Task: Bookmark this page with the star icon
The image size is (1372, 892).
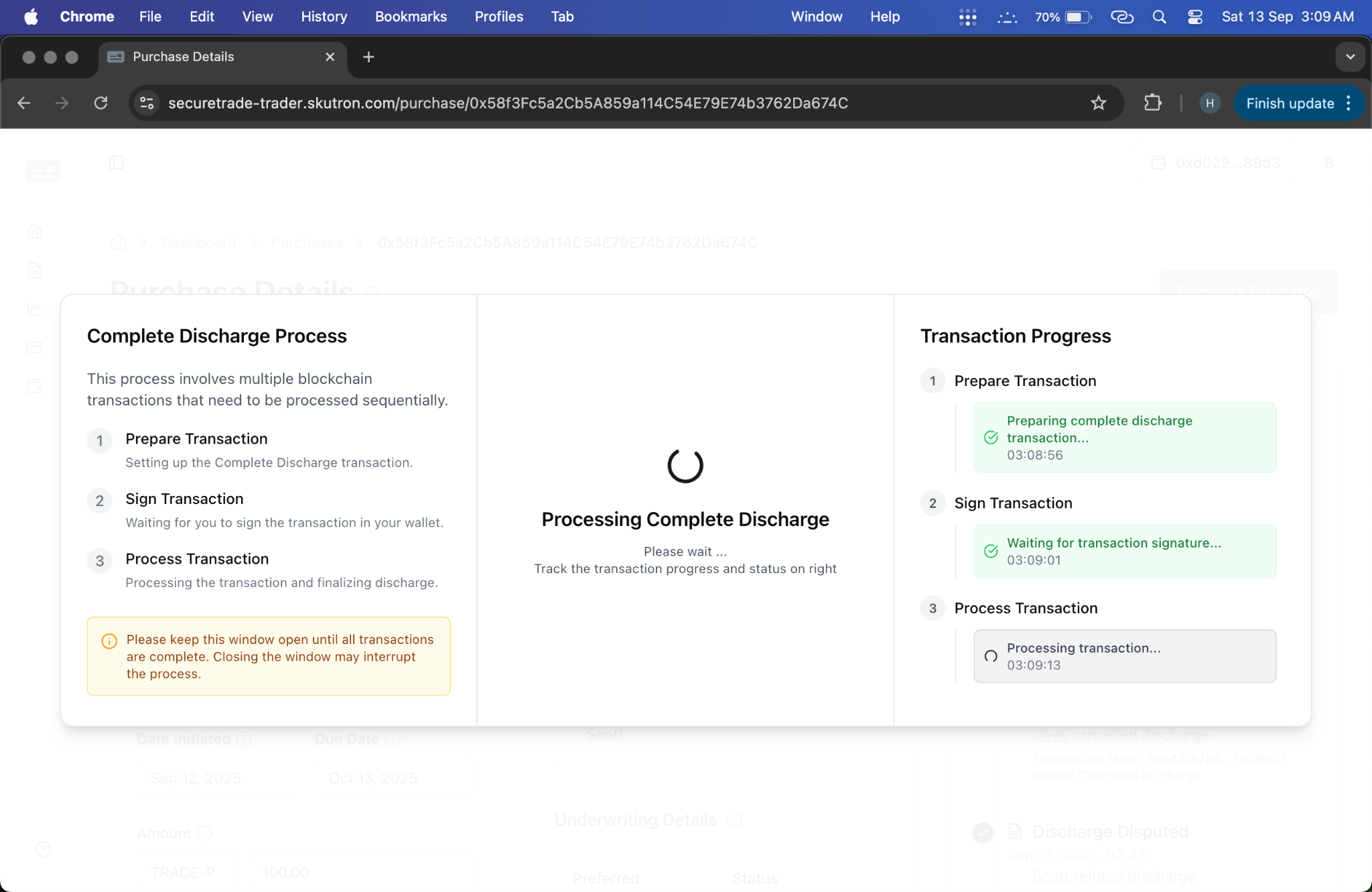Action: (x=1099, y=103)
